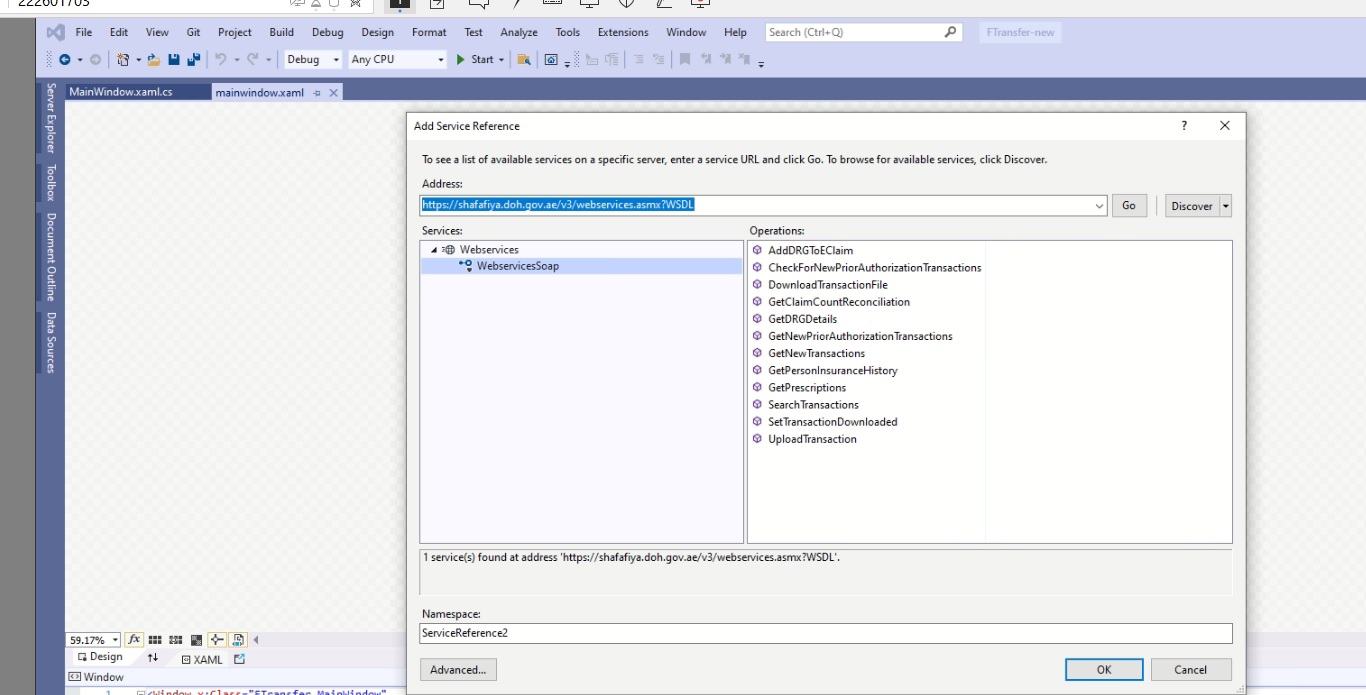Image resolution: width=1366 pixels, height=695 pixels.
Task: Click the Advanced... button
Action: (x=458, y=670)
